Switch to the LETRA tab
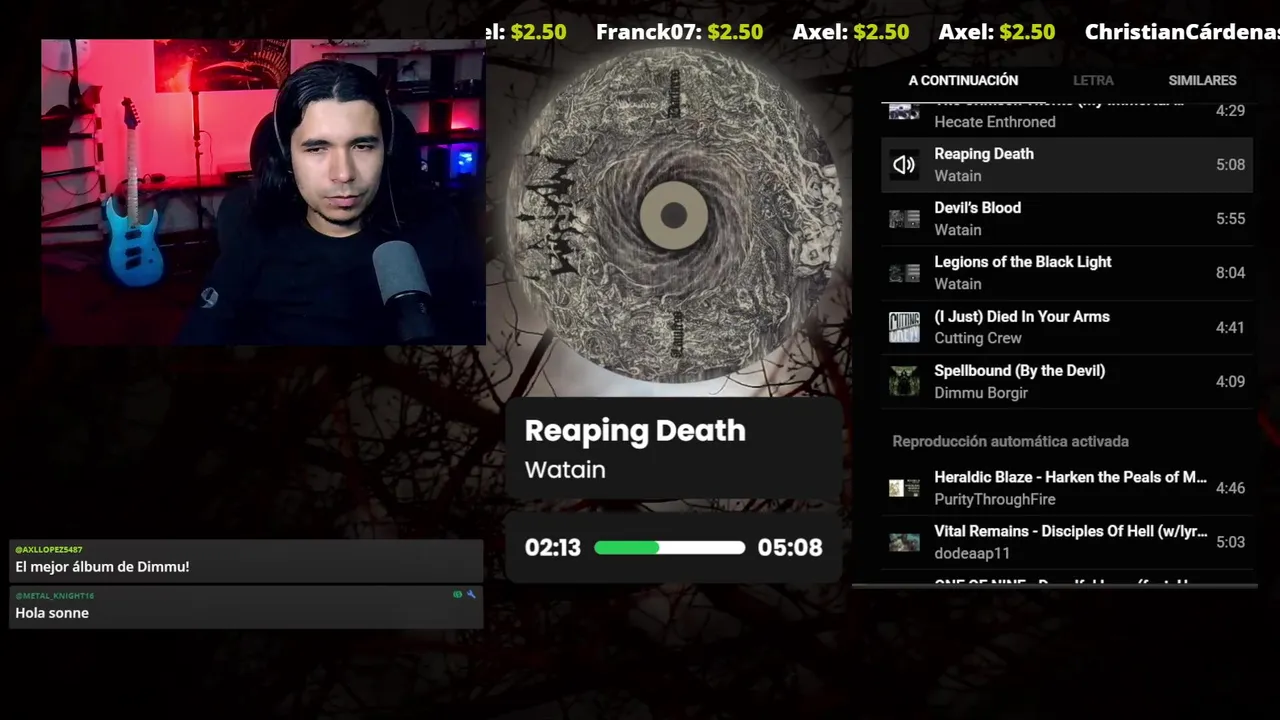Image resolution: width=1280 pixels, height=720 pixels. pos(1093,80)
